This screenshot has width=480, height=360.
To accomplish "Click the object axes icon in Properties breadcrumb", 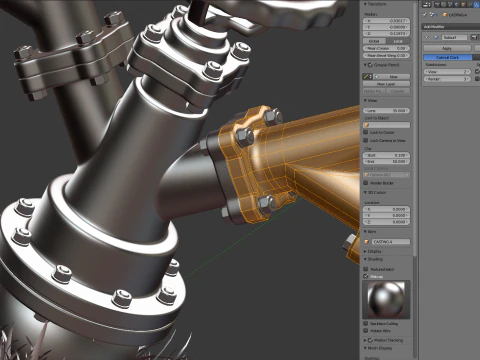I will [432, 15].
